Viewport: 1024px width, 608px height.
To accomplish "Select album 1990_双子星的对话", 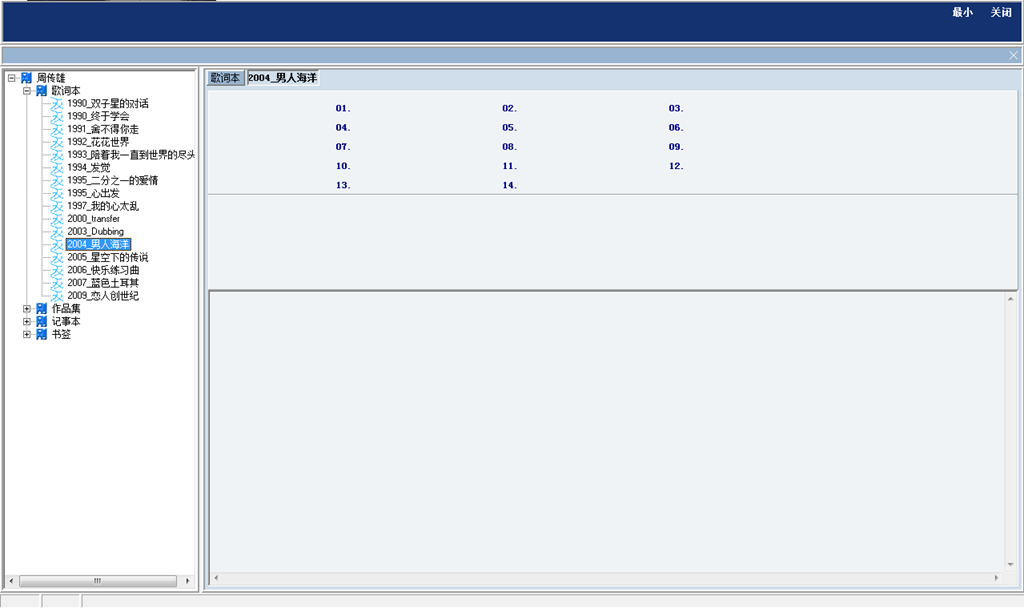I will click(108, 103).
